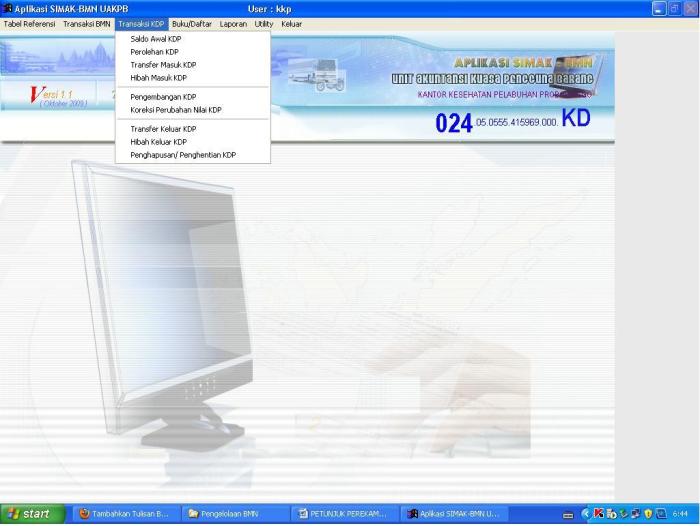Open Pengembangan KDP entry
Viewport: 700px width, 526px height.
[x=163, y=97]
